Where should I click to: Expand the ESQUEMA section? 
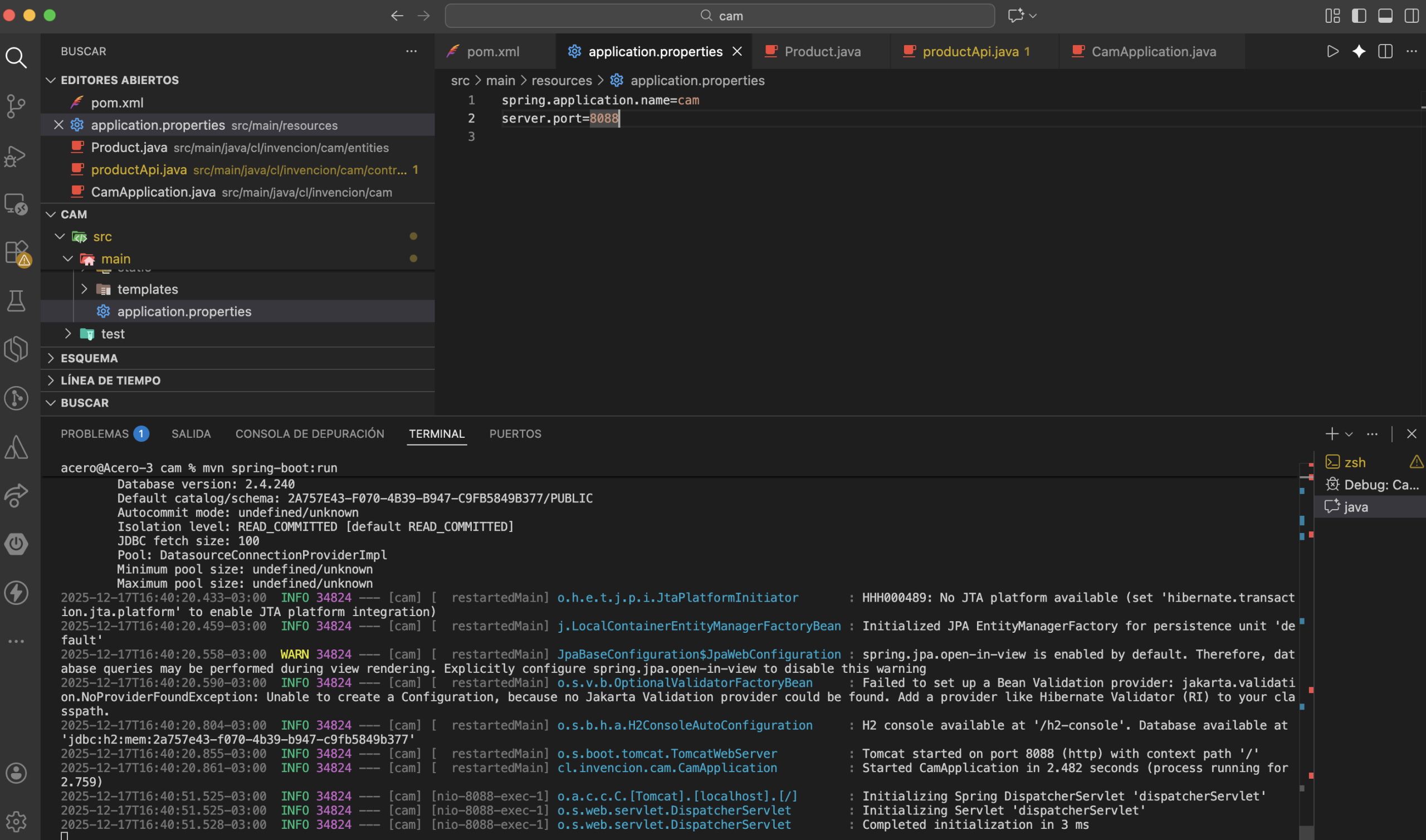pos(238,358)
